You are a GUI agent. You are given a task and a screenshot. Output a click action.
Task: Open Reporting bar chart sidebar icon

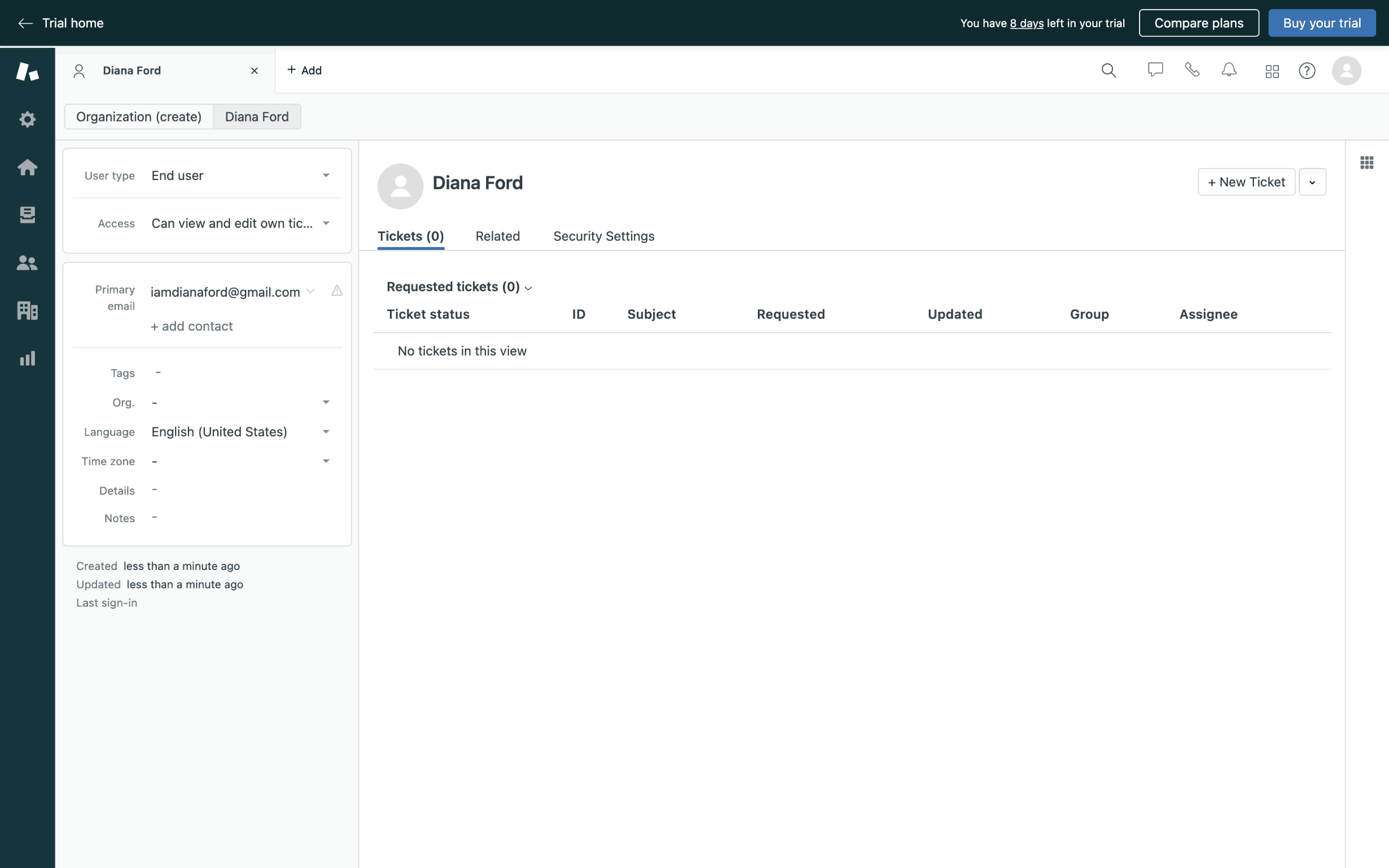pos(27,359)
